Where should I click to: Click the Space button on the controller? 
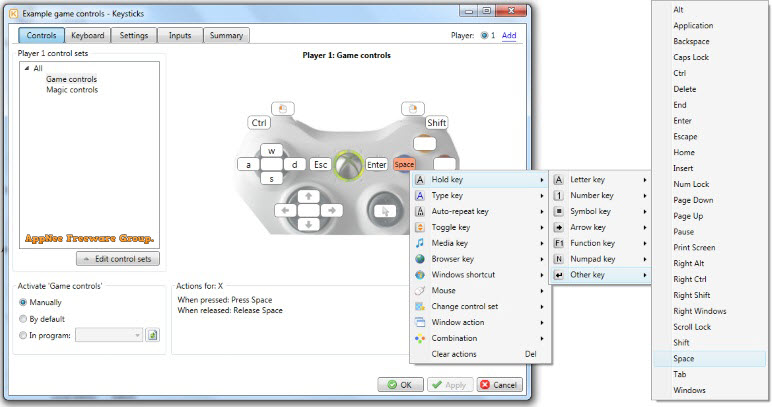click(x=404, y=165)
